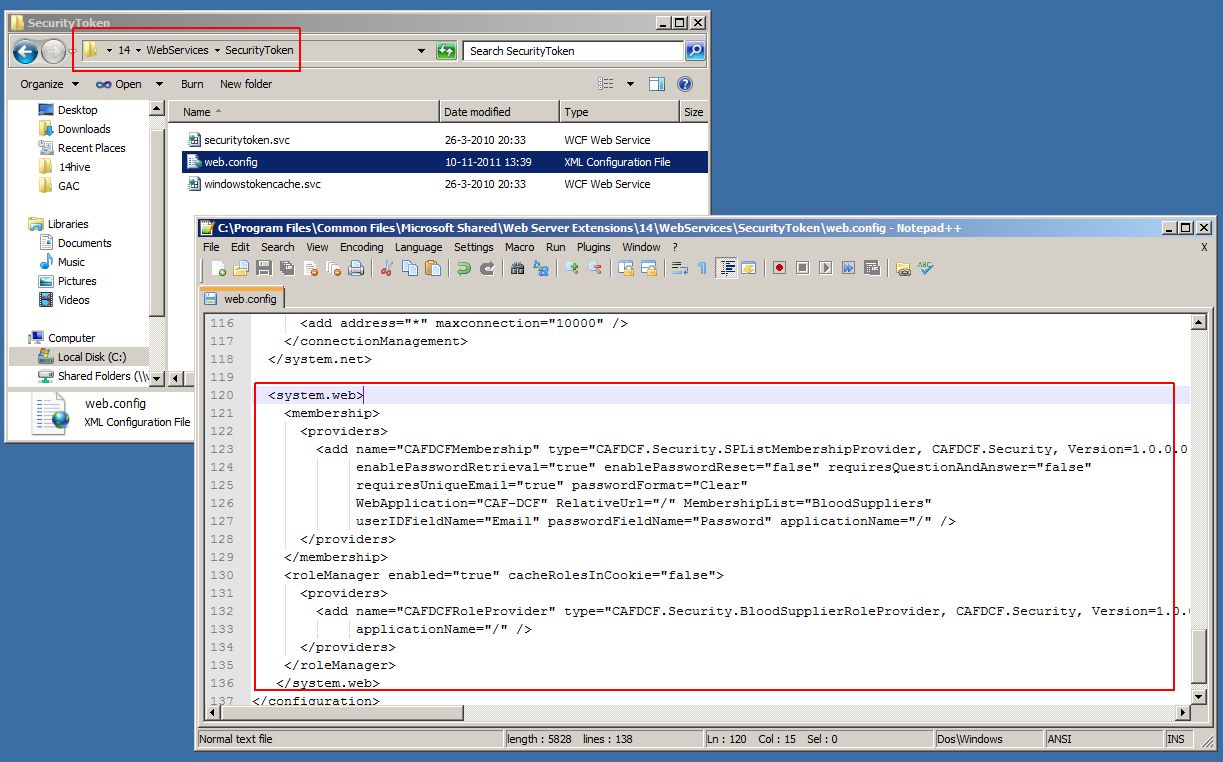Open the Language menu
The width and height of the screenshot is (1223, 762).
418,247
